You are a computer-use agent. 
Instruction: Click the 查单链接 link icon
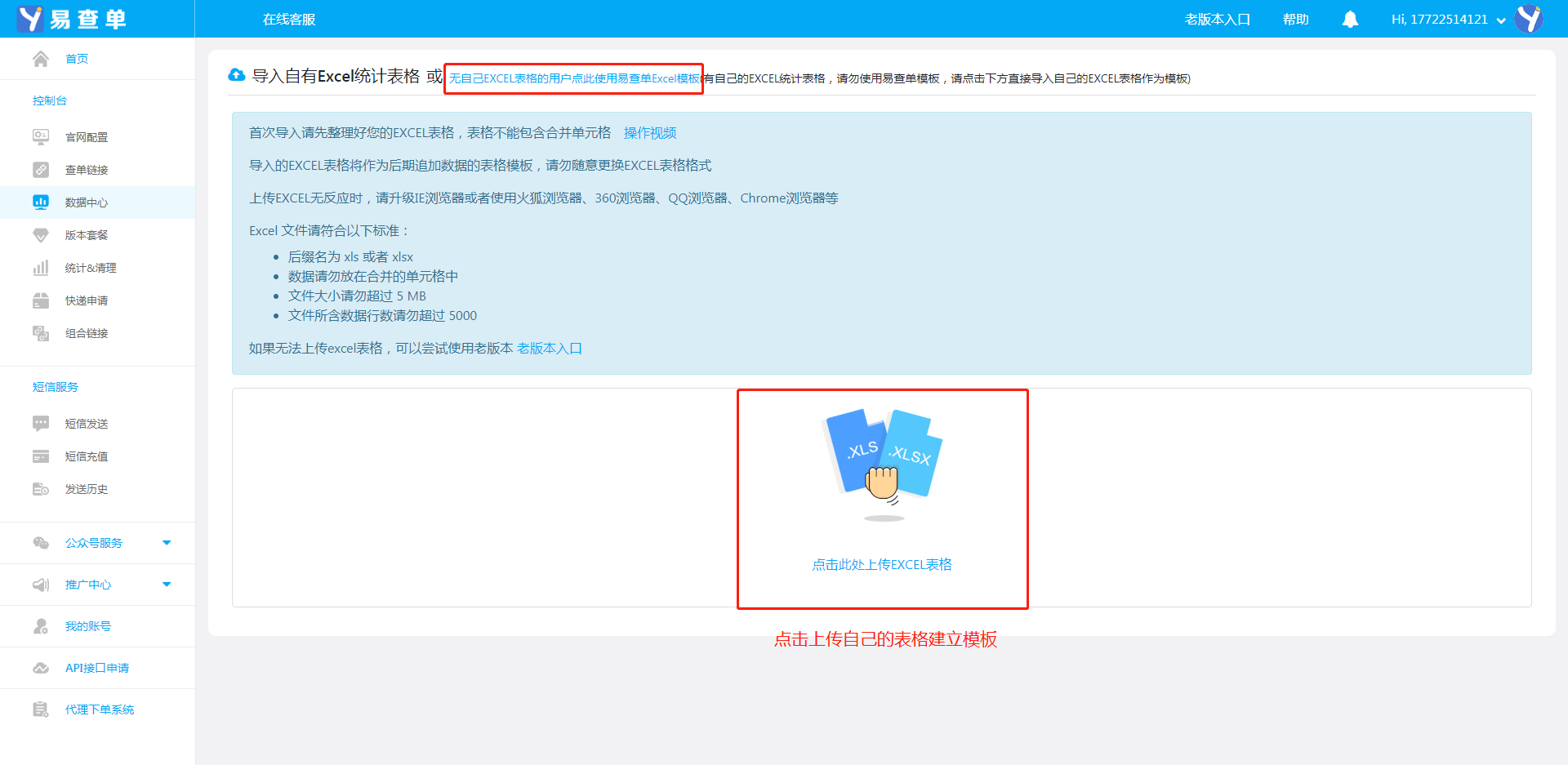pos(41,170)
